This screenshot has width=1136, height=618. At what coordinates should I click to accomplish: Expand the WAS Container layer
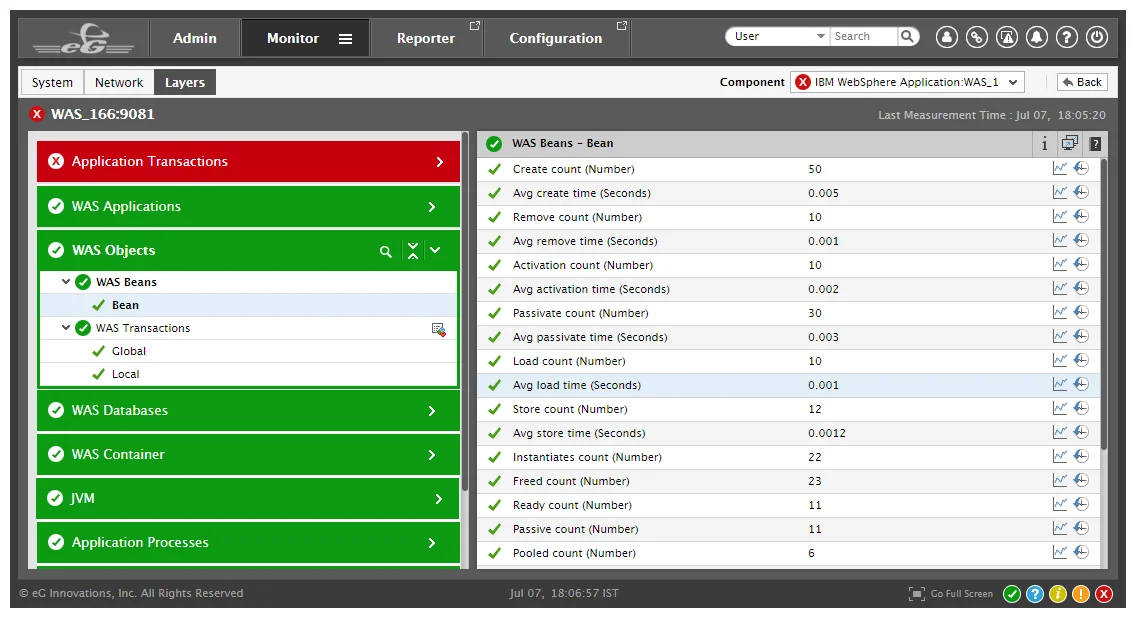(432, 455)
